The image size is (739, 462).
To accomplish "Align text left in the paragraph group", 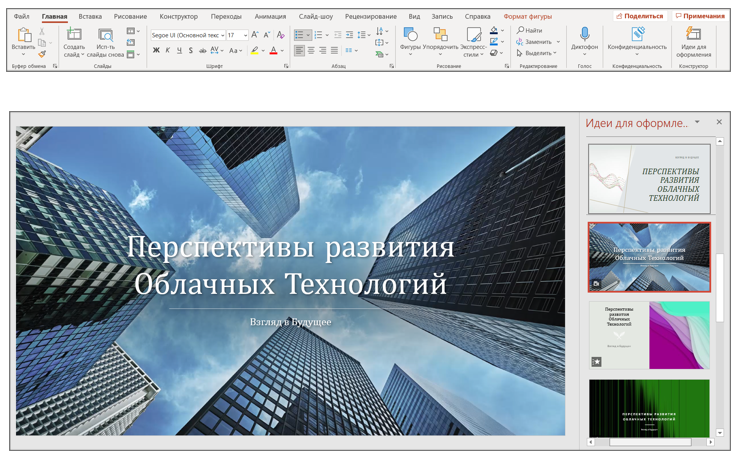I will click(x=299, y=50).
